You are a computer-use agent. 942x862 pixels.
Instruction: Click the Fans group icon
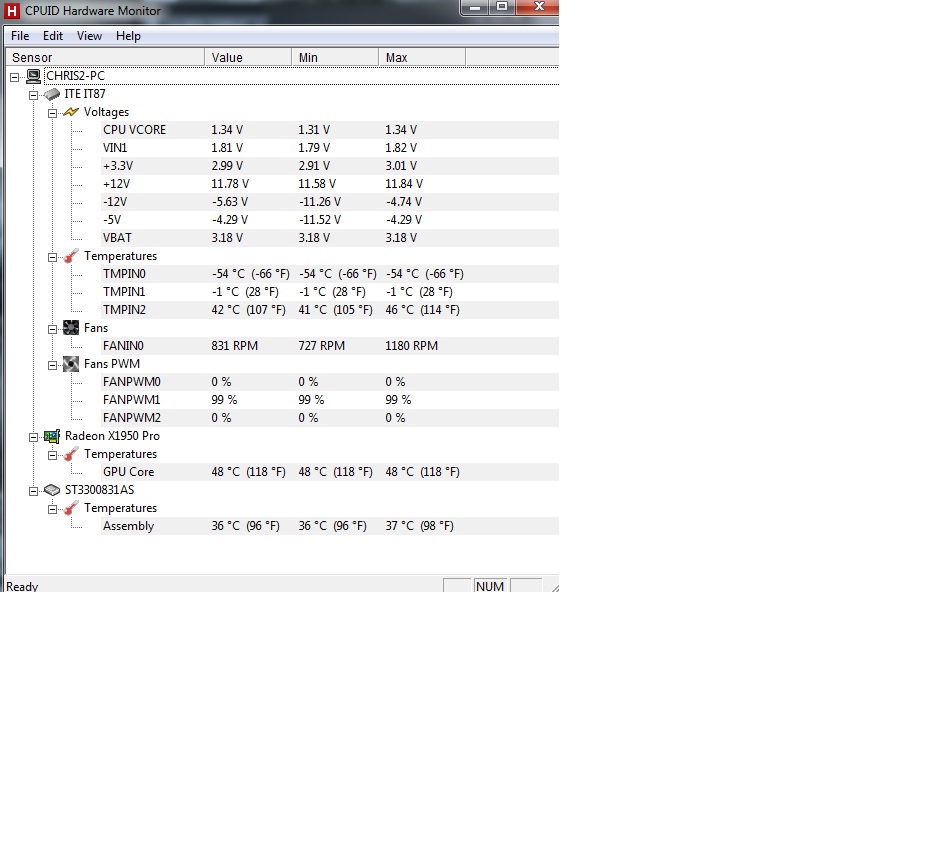71,328
